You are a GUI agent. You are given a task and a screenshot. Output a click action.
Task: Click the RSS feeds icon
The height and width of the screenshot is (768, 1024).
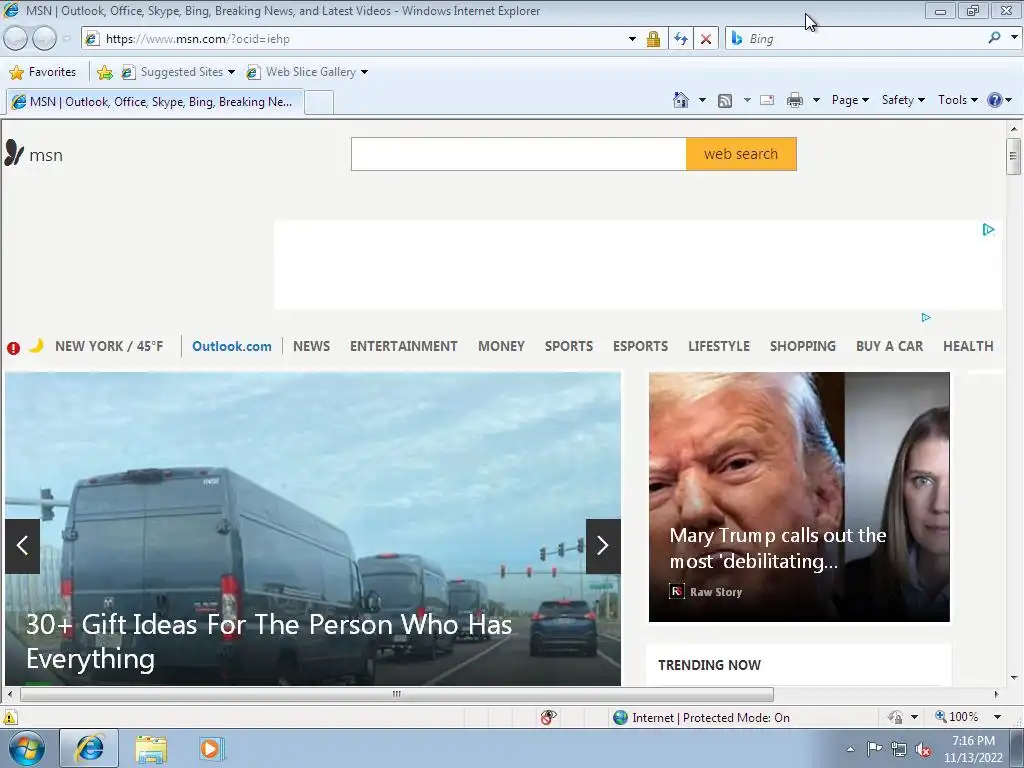(x=725, y=101)
